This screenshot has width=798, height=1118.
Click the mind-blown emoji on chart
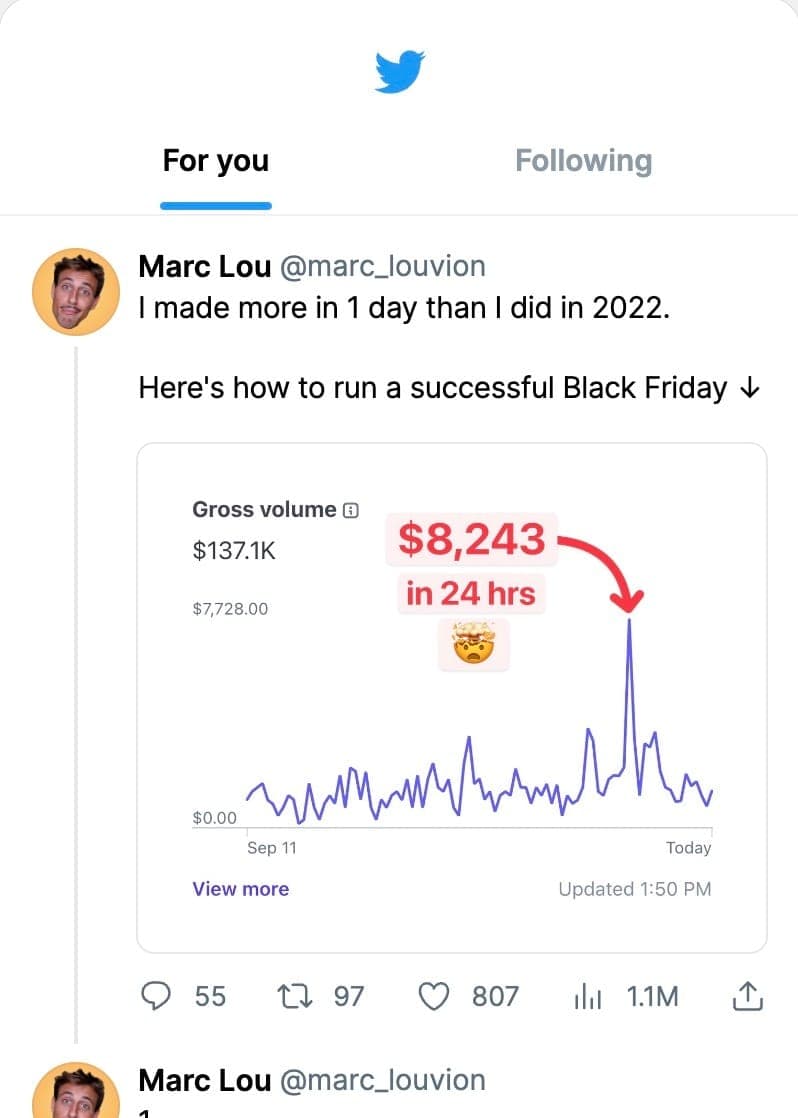[x=473, y=644]
